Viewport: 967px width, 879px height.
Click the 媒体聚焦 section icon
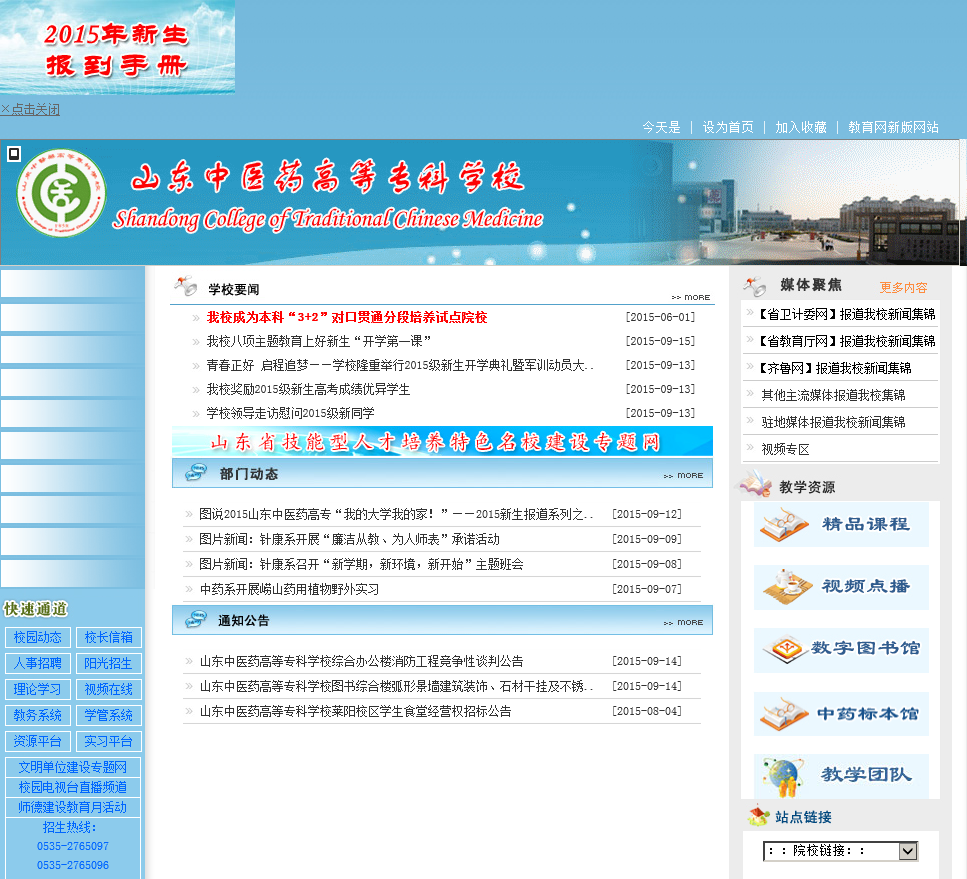[755, 286]
